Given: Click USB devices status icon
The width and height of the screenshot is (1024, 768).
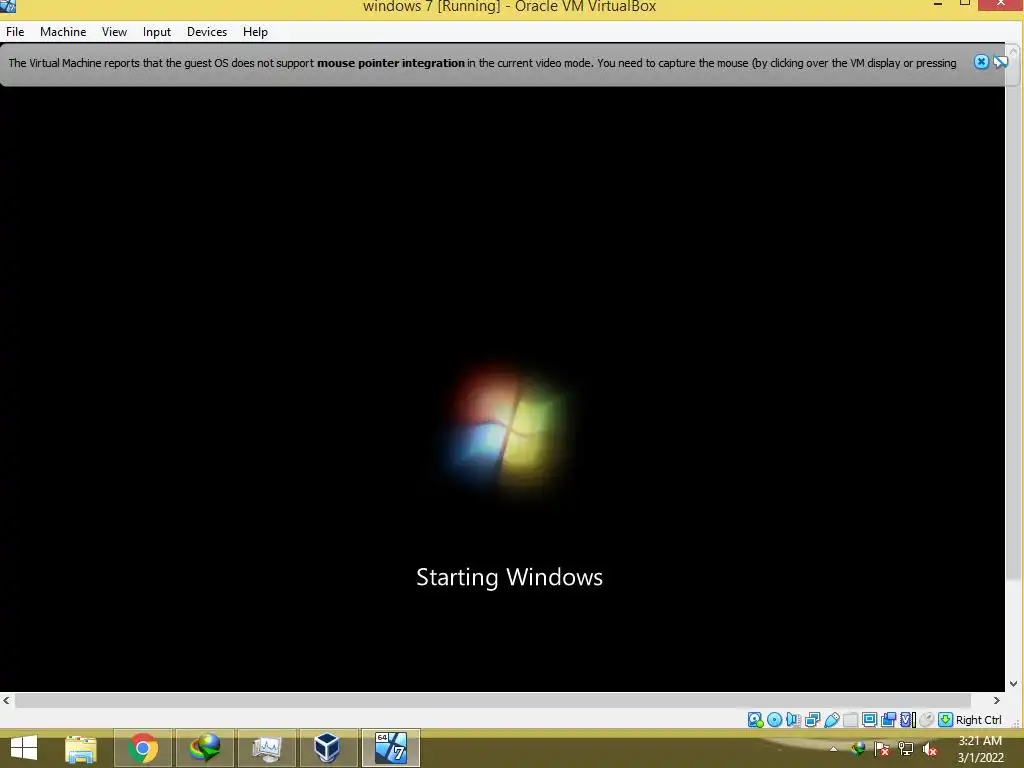Looking at the screenshot, I should (x=831, y=720).
